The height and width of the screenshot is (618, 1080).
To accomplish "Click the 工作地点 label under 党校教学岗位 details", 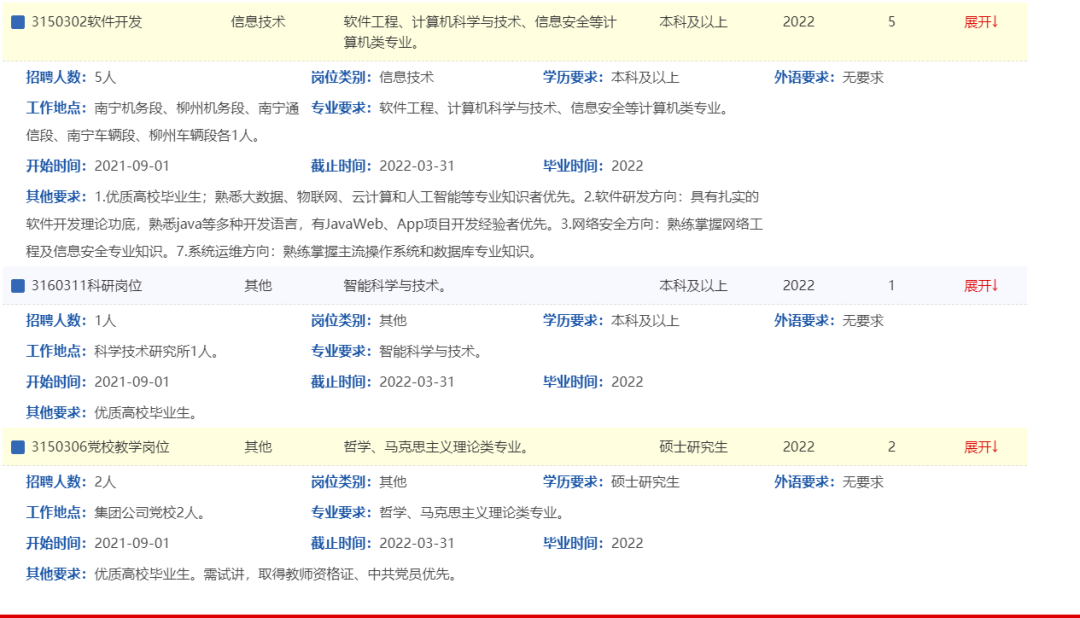I will pyautogui.click(x=57, y=513).
